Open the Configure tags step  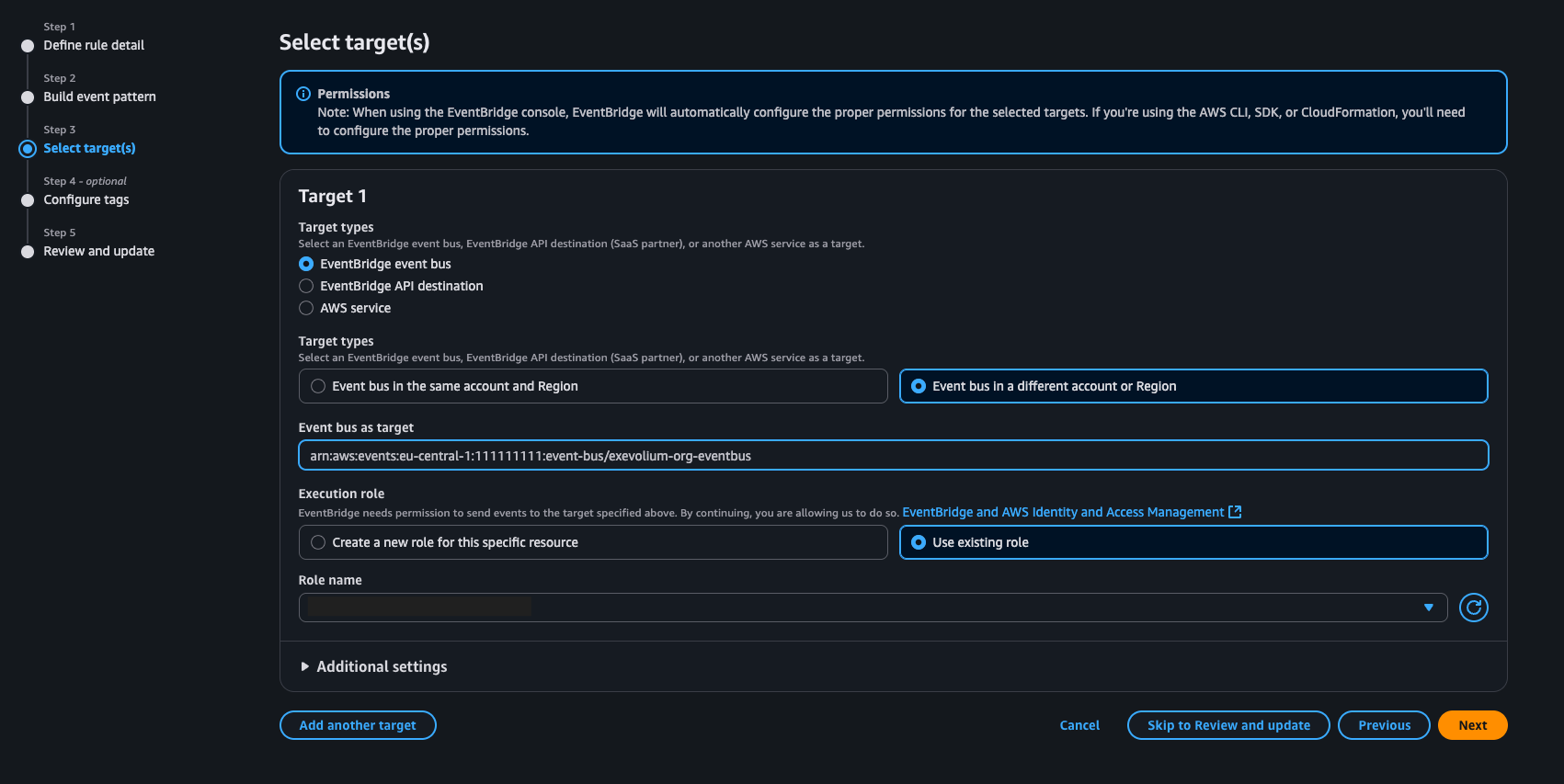(x=86, y=199)
